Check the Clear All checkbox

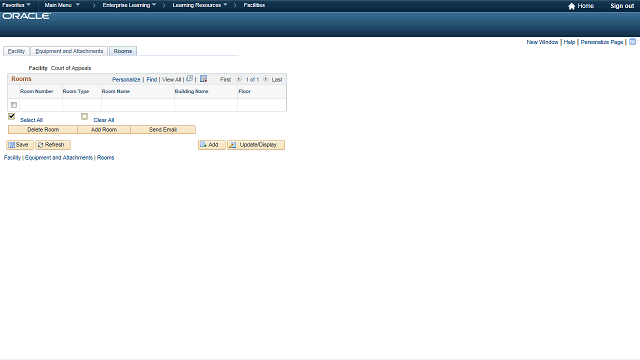(x=84, y=116)
